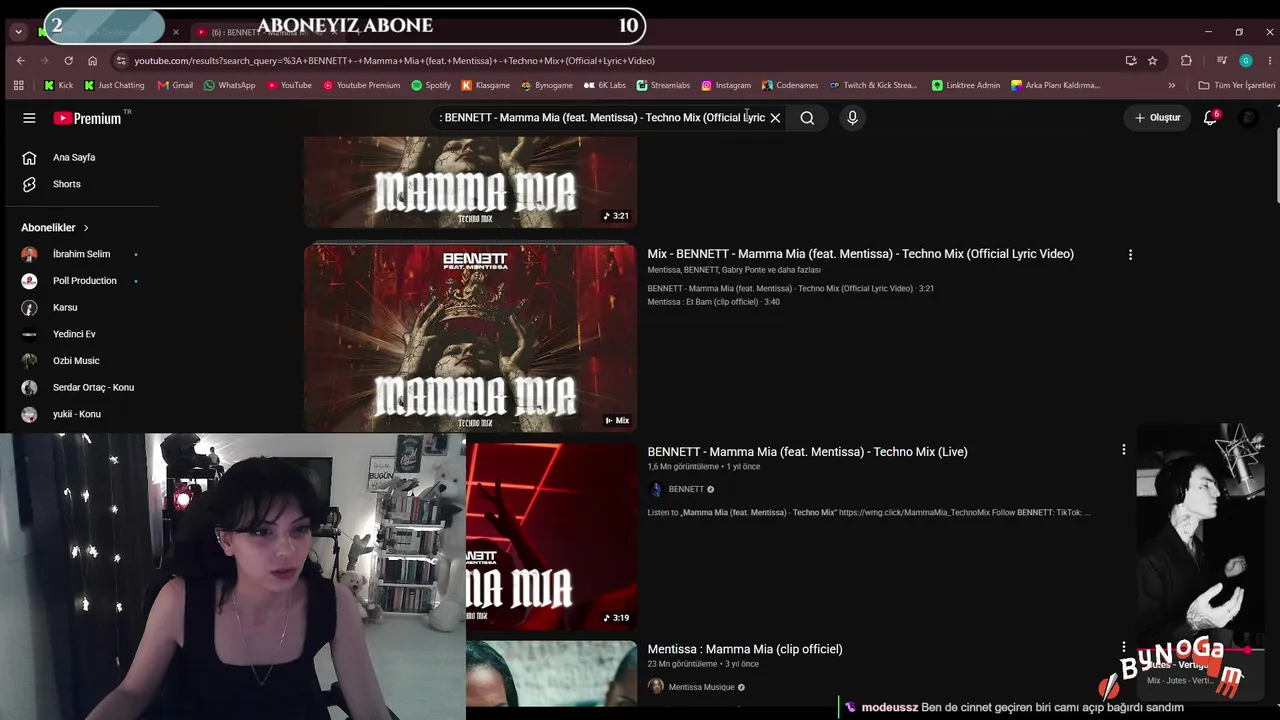
Task: Go to the YouTube Premium logo home
Action: pos(87,118)
